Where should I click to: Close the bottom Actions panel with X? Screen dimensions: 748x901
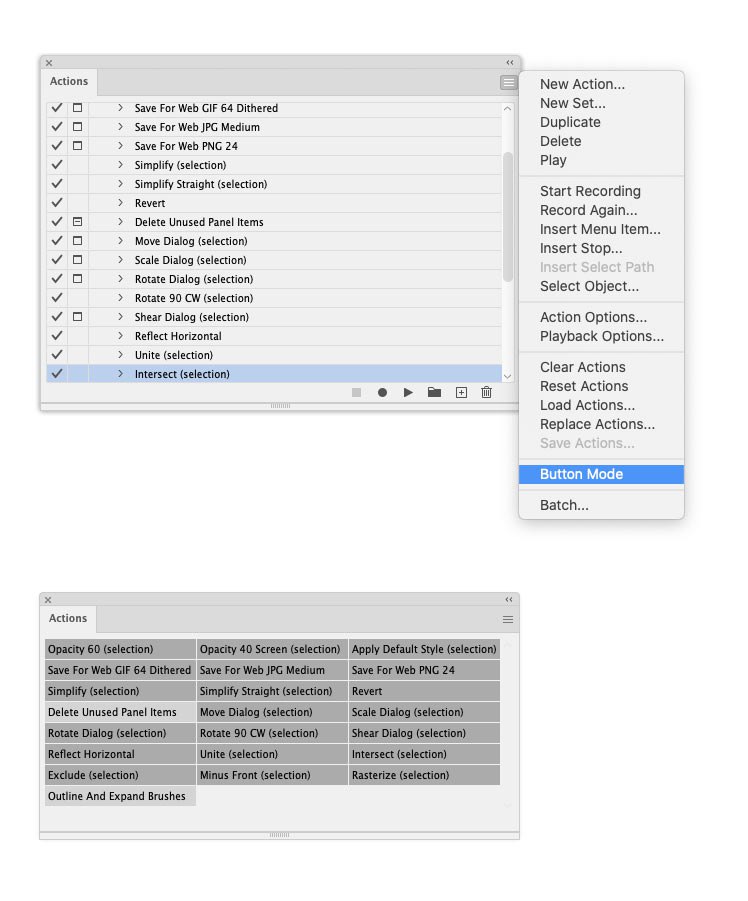(48, 599)
